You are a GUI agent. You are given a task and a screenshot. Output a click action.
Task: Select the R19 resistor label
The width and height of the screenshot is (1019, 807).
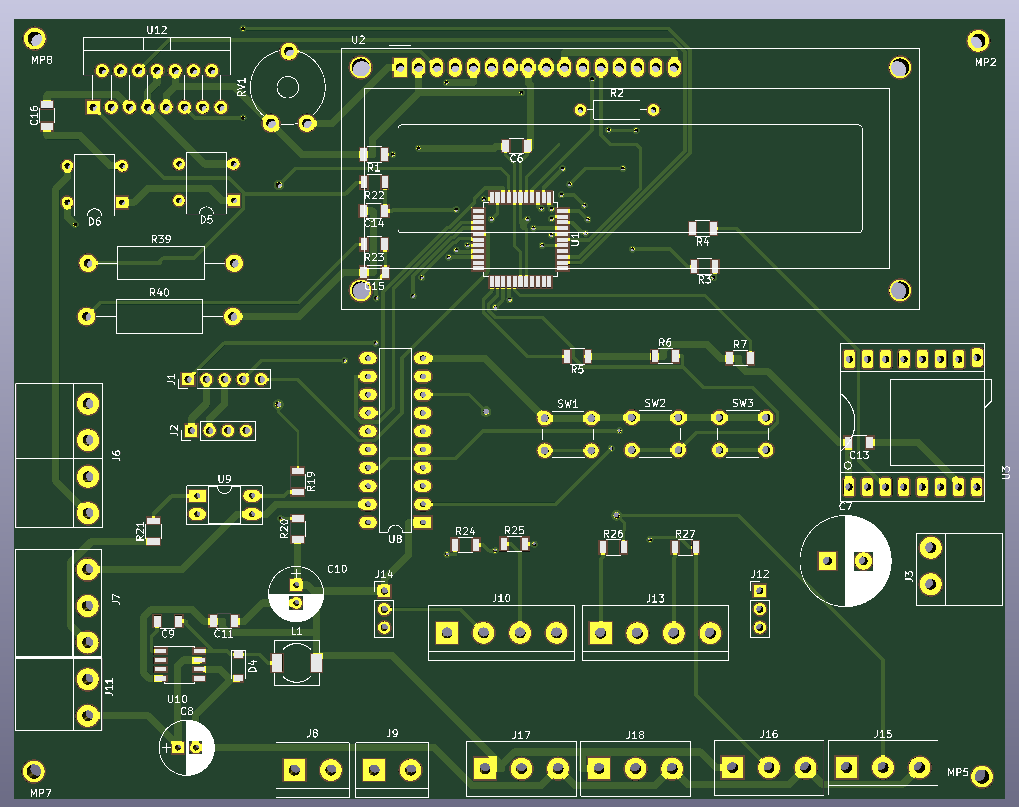point(311,481)
